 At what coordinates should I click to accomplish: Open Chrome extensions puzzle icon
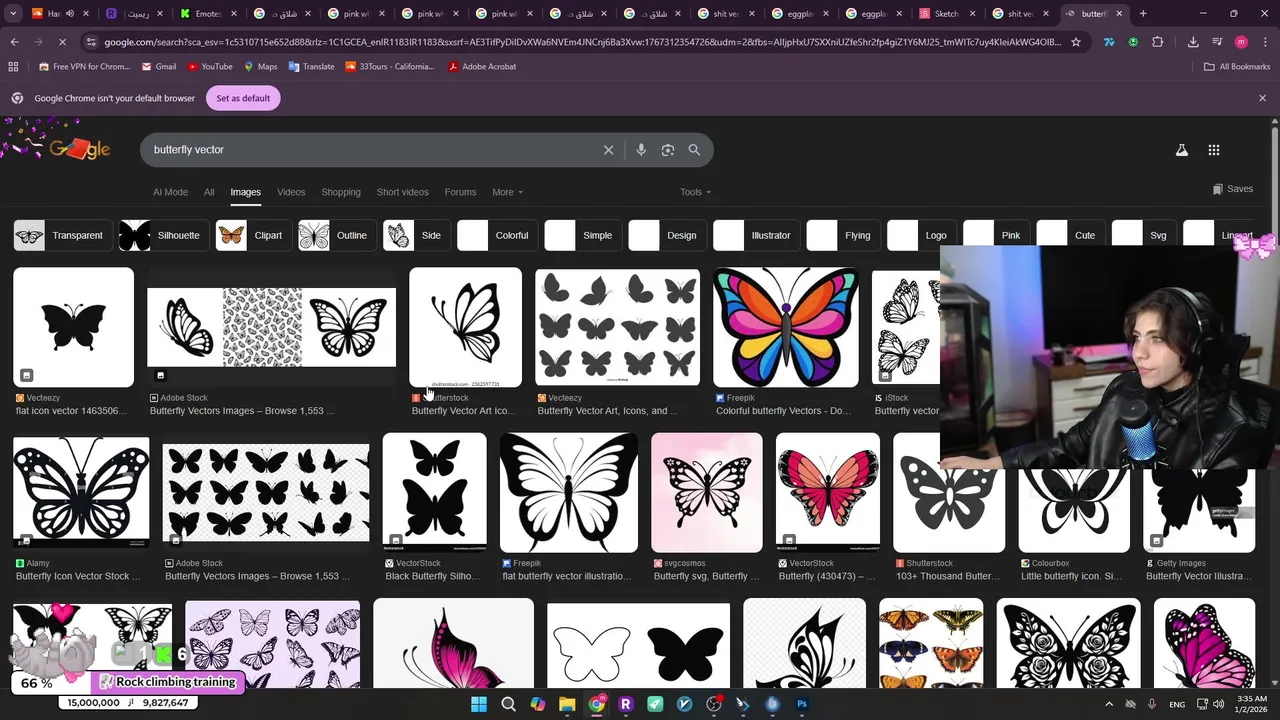pyautogui.click(x=1157, y=42)
